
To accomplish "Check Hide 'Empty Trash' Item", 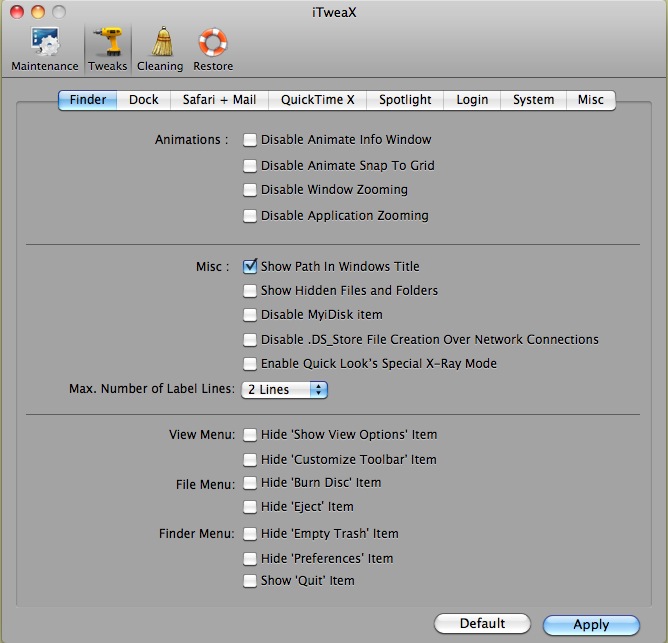I will click(250, 534).
